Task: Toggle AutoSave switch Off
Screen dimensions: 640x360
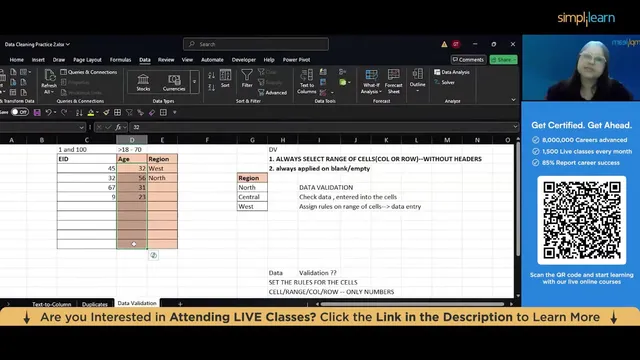Action: [x=20, y=112]
